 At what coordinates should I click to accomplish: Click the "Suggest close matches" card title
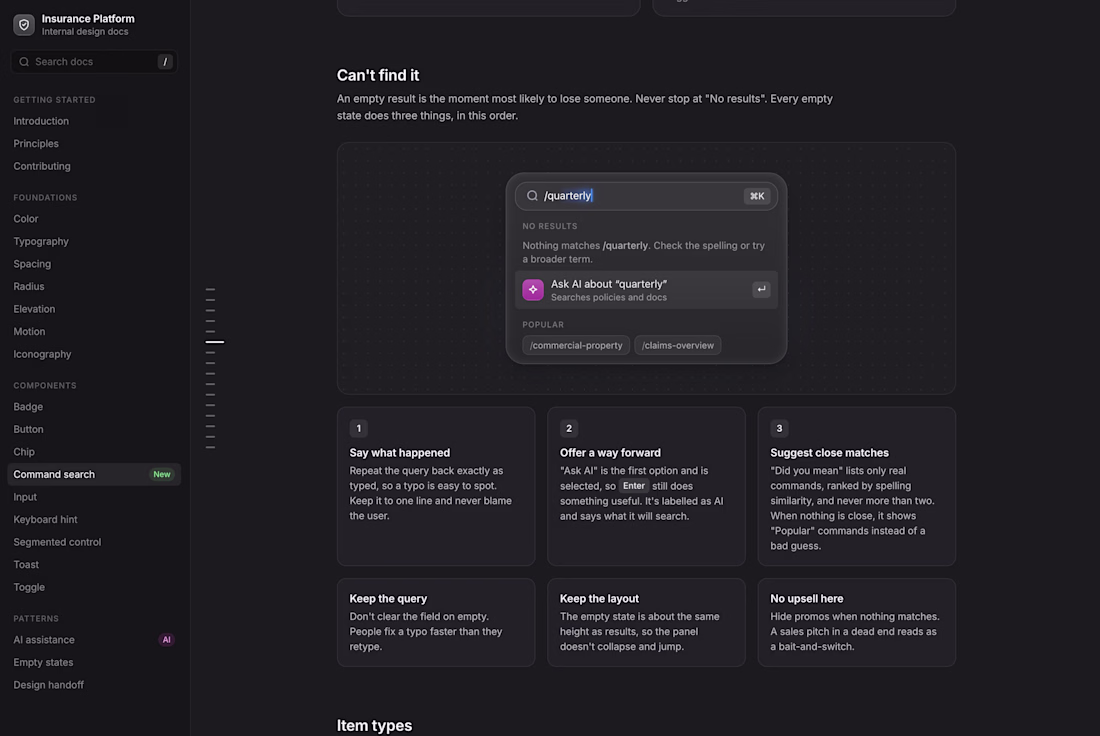pyautogui.click(x=829, y=453)
